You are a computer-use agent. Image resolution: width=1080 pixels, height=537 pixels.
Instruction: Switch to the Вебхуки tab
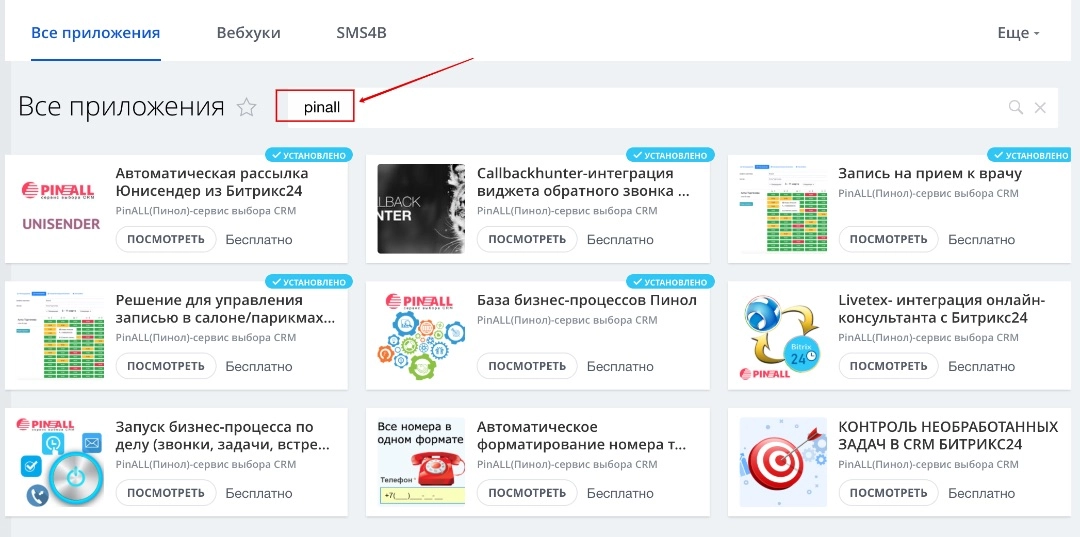click(248, 33)
